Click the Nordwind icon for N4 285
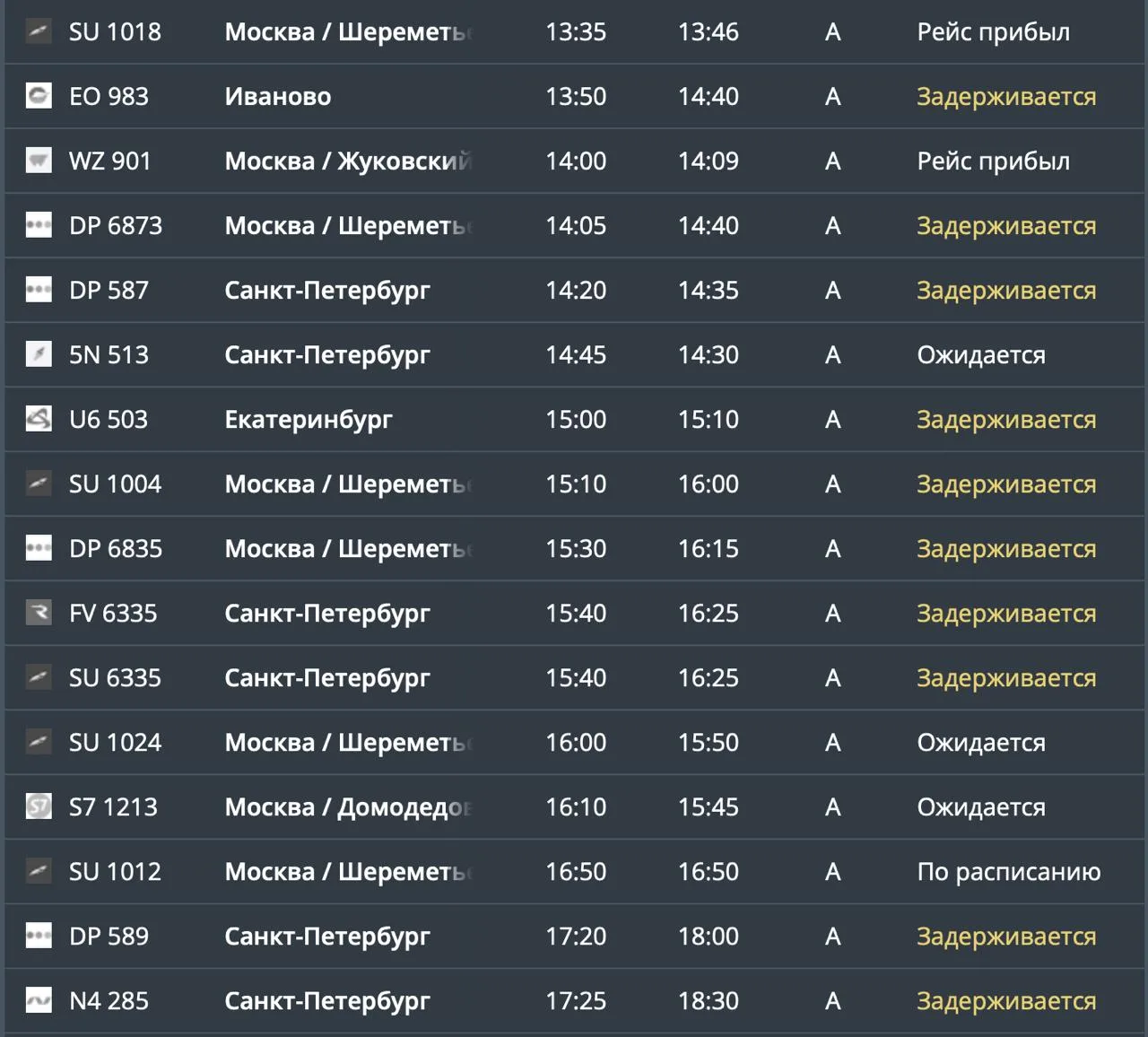The width and height of the screenshot is (1148, 1037). pos(39,1000)
